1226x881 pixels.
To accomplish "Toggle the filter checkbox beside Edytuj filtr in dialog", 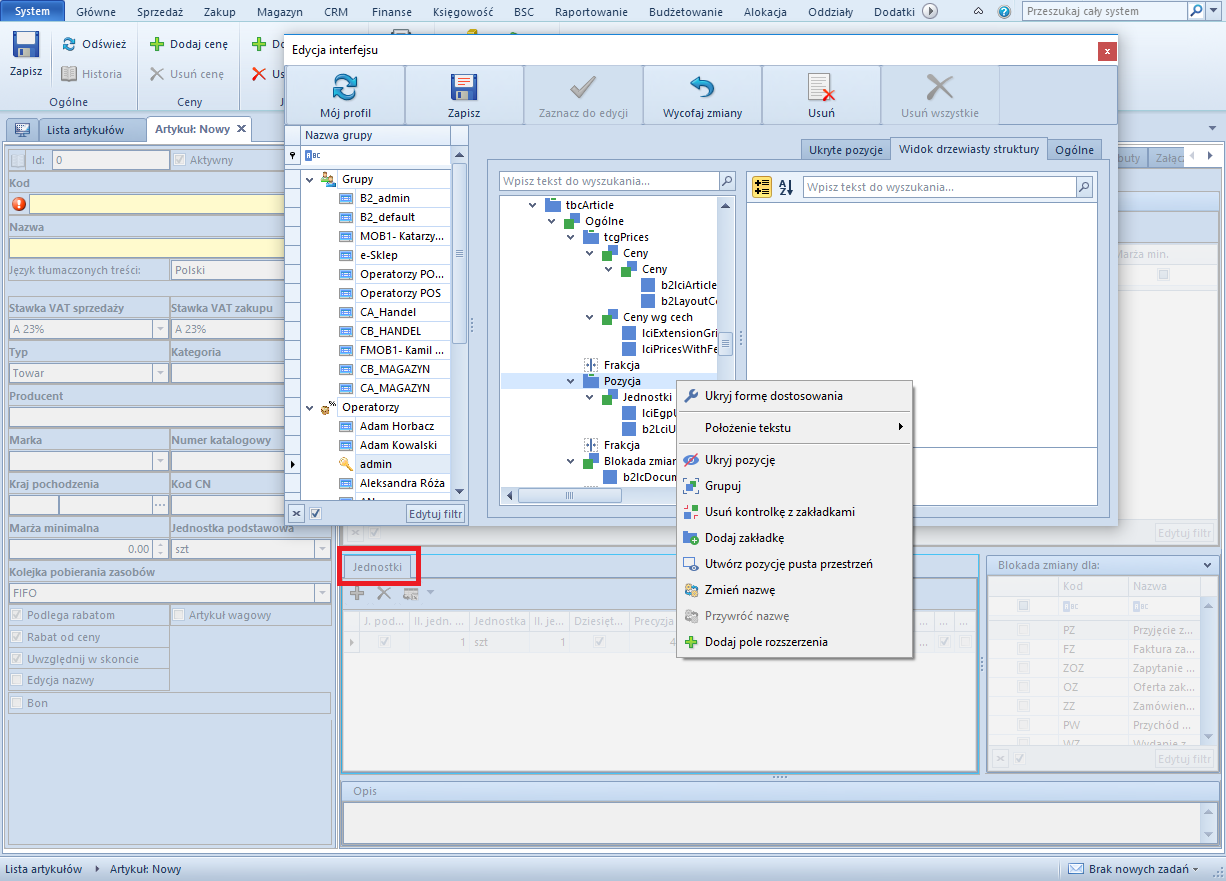I will click(316, 513).
